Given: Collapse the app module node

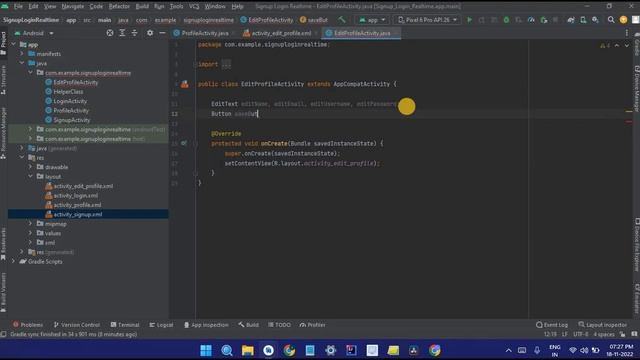Looking at the screenshot, I should pos(13,44).
